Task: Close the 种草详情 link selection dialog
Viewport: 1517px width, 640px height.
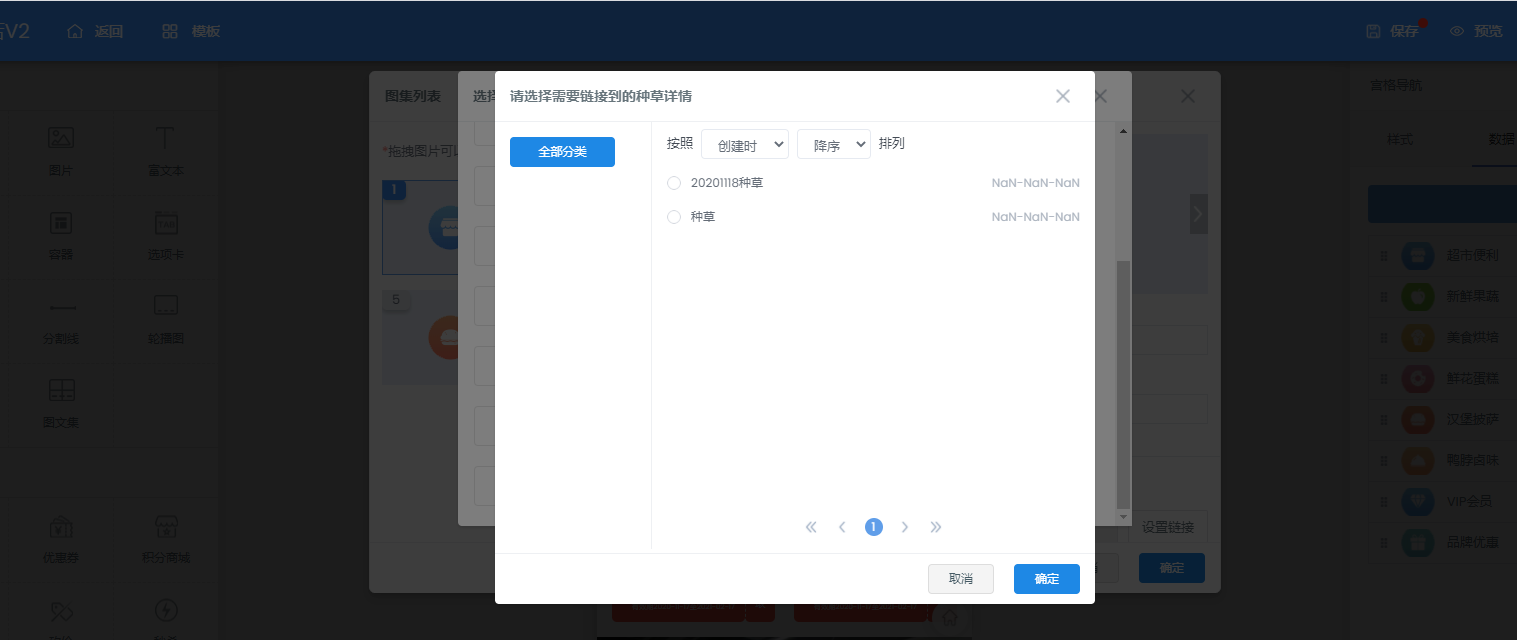Action: 1062,96
